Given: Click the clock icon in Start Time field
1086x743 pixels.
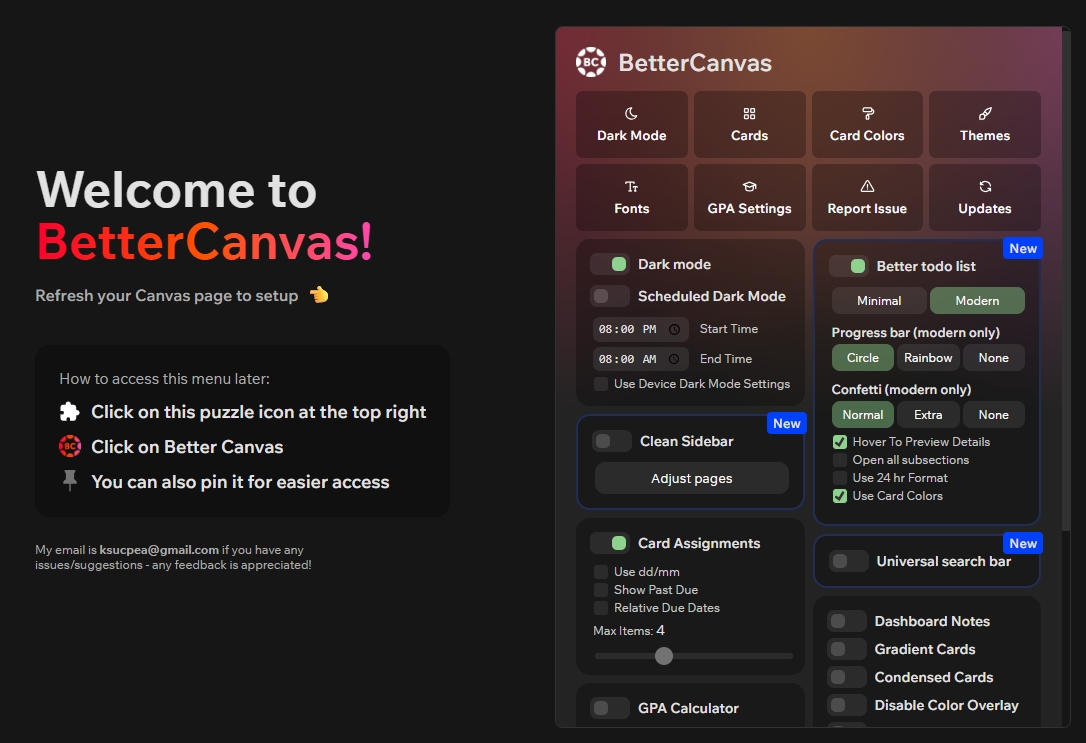Looking at the screenshot, I should (x=674, y=330).
